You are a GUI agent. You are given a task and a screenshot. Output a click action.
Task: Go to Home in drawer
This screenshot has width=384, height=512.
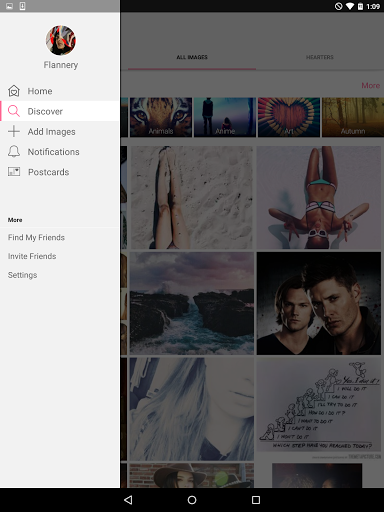click(x=60, y=91)
